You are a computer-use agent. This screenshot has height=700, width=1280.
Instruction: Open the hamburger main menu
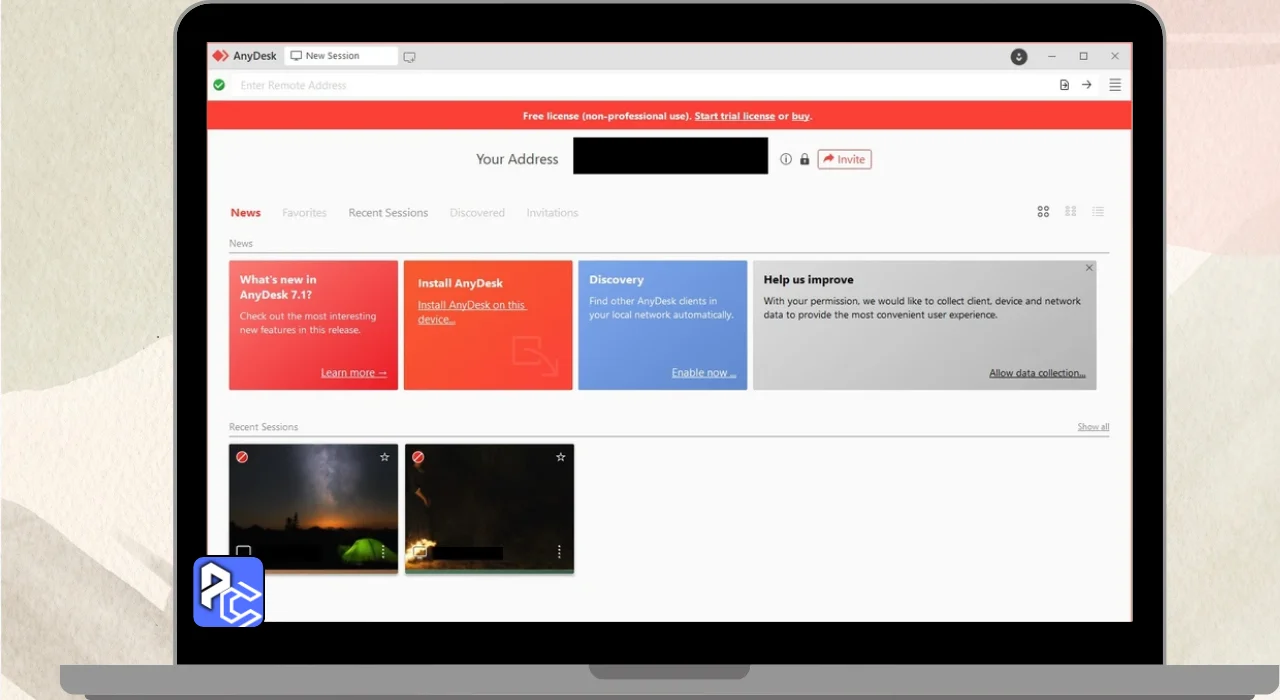coord(1115,85)
